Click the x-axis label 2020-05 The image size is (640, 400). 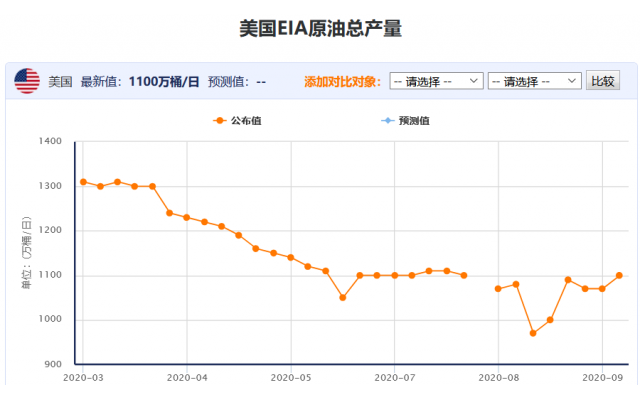pyautogui.click(x=291, y=378)
